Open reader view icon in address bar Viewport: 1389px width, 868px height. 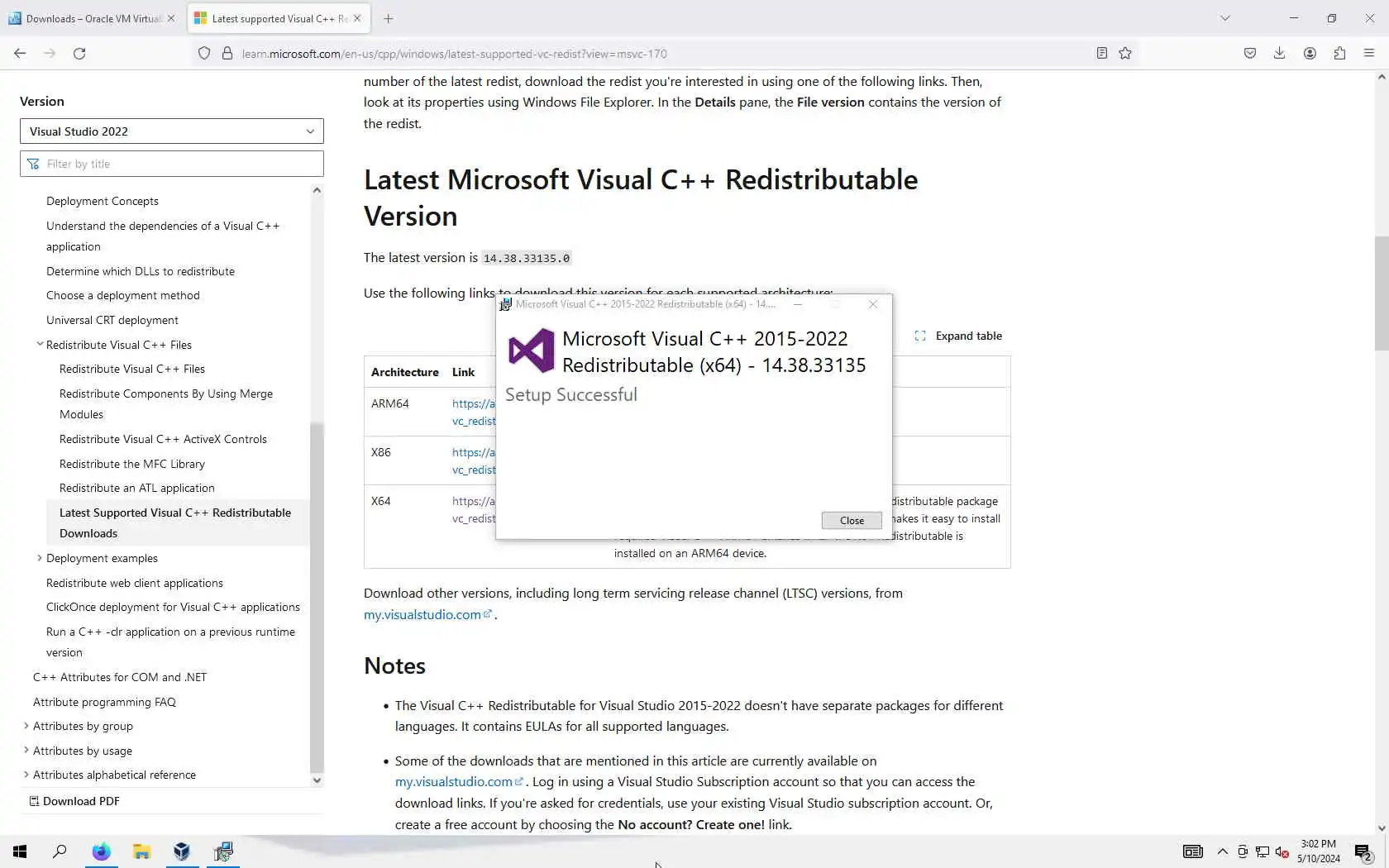[1101, 54]
